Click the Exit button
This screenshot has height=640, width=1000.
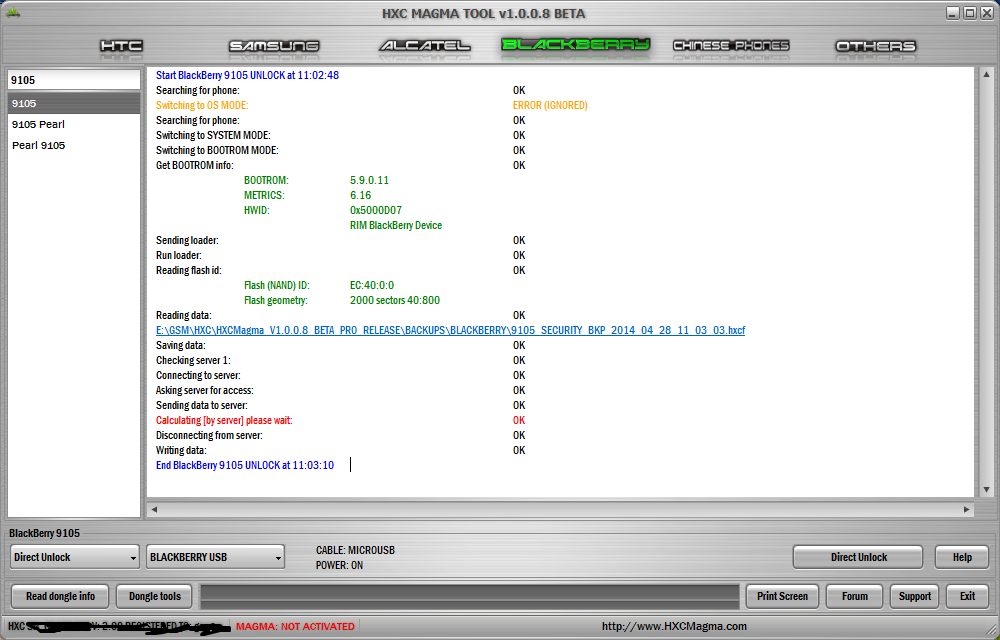pyautogui.click(x=967, y=597)
